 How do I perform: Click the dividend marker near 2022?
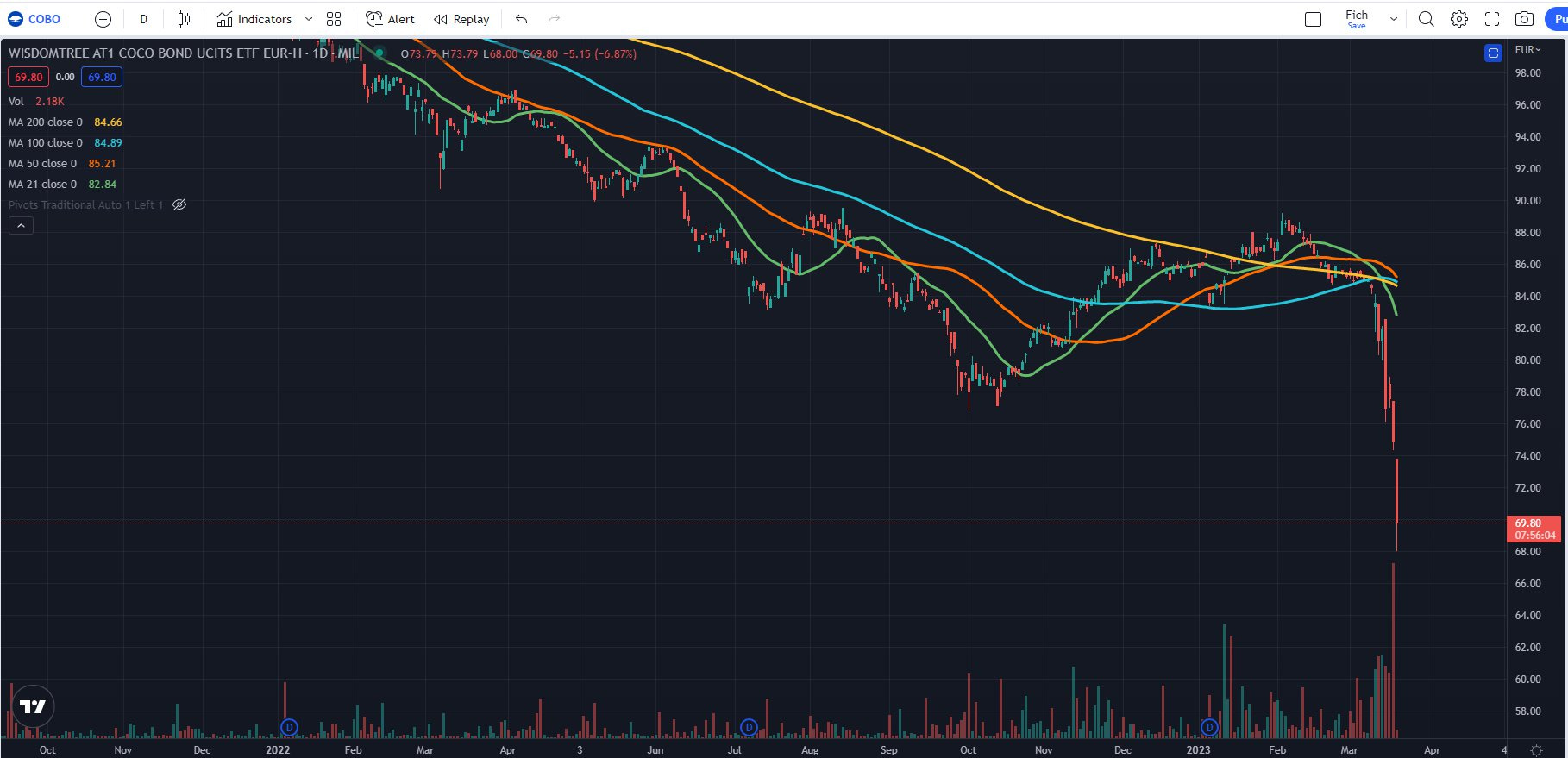coord(289,728)
